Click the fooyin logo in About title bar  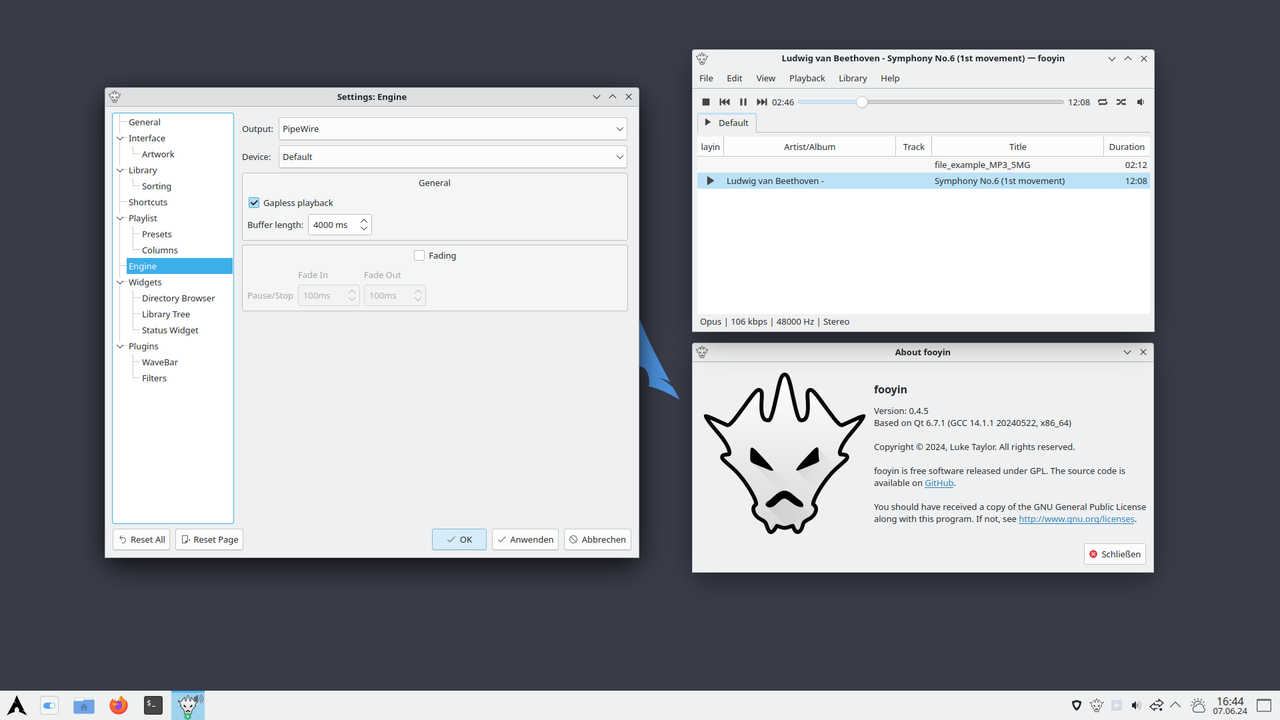pyautogui.click(x=702, y=352)
